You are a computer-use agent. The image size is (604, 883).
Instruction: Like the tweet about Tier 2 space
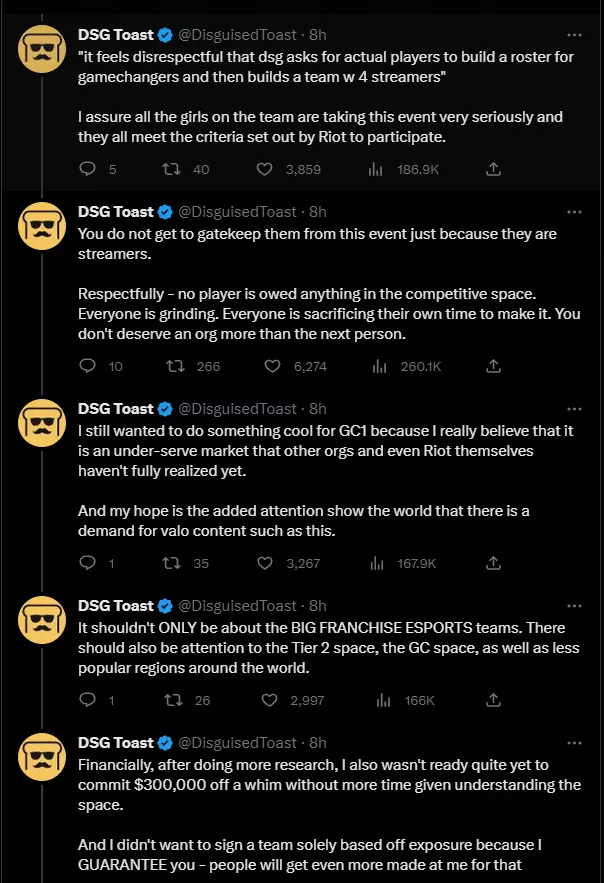point(268,700)
